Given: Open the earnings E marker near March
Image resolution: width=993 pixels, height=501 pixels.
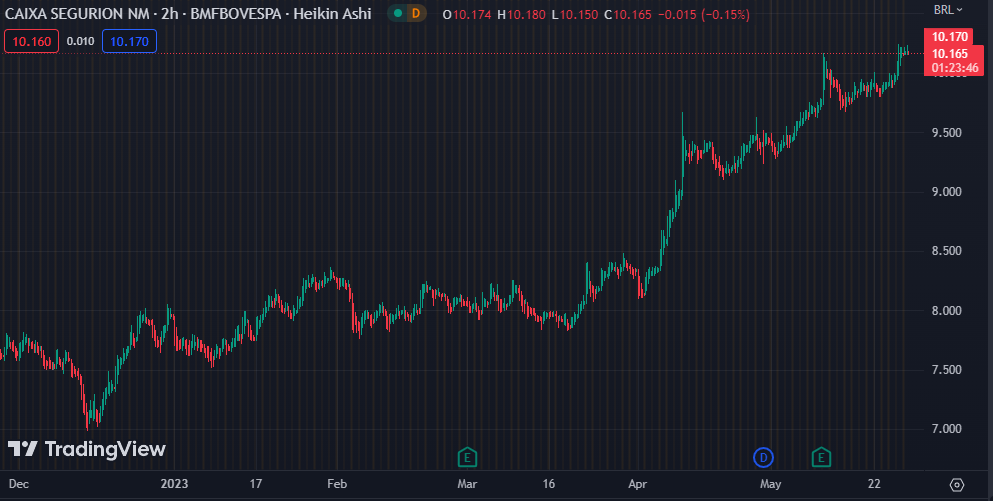Looking at the screenshot, I should (467, 456).
